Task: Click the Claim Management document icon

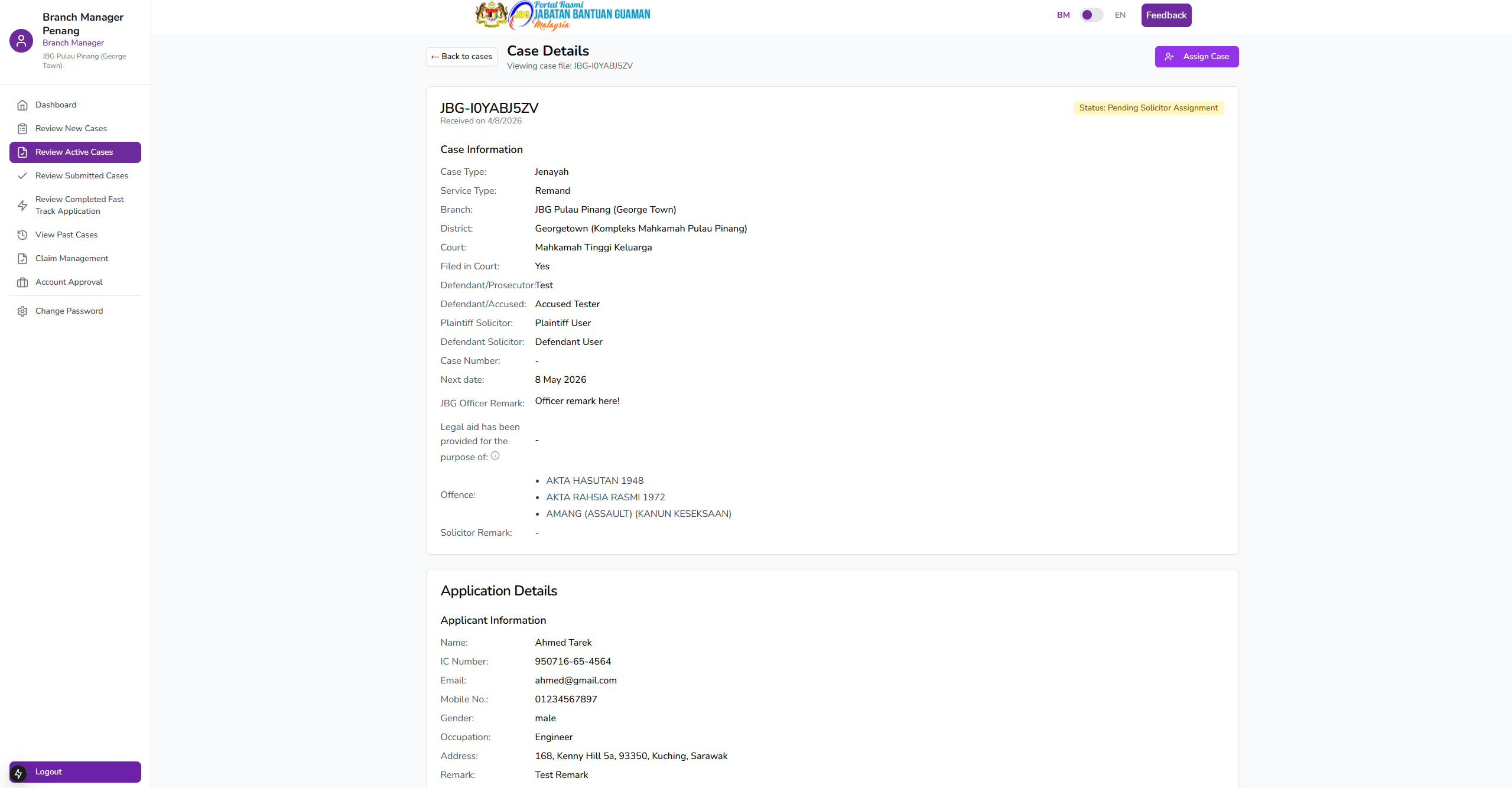Action: [x=22, y=259]
